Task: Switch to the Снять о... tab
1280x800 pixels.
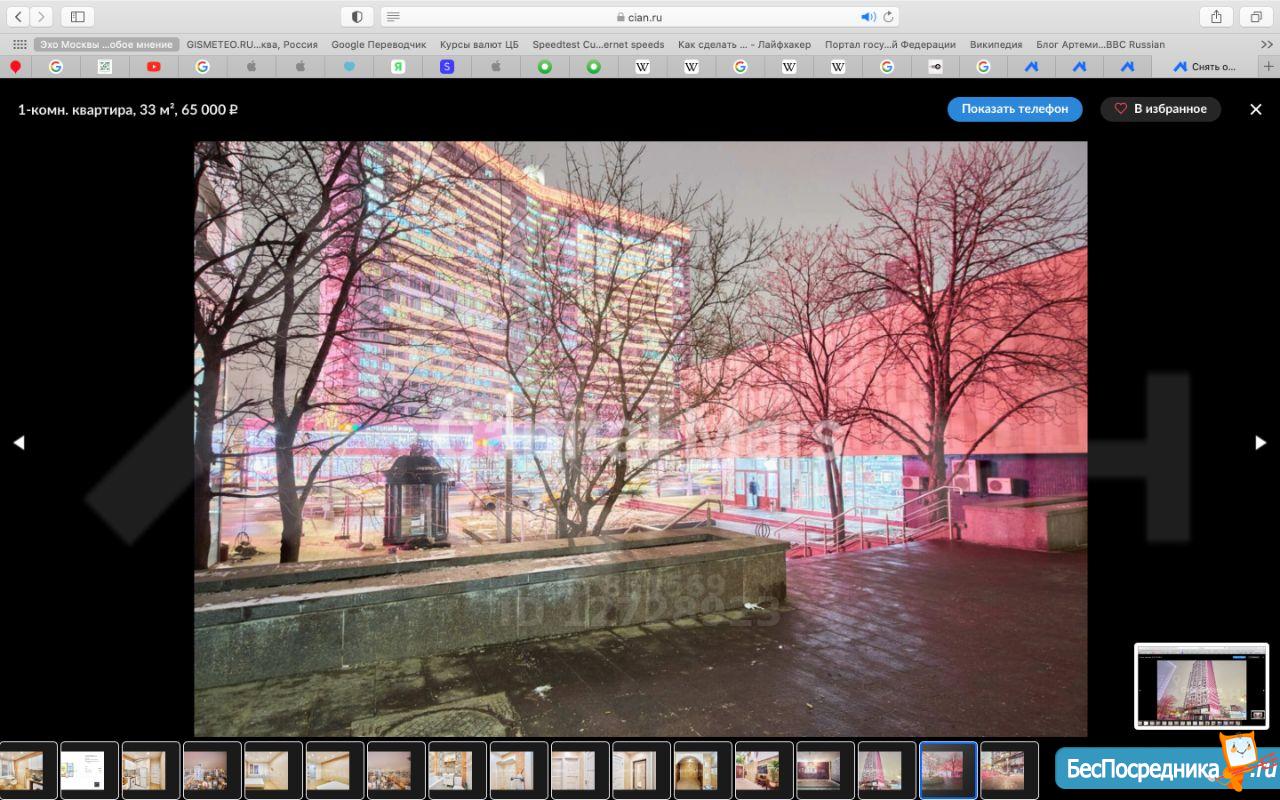Action: pyautogui.click(x=1205, y=66)
